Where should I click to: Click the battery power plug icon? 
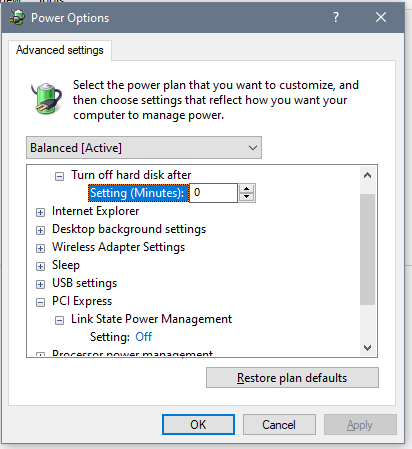(47, 99)
